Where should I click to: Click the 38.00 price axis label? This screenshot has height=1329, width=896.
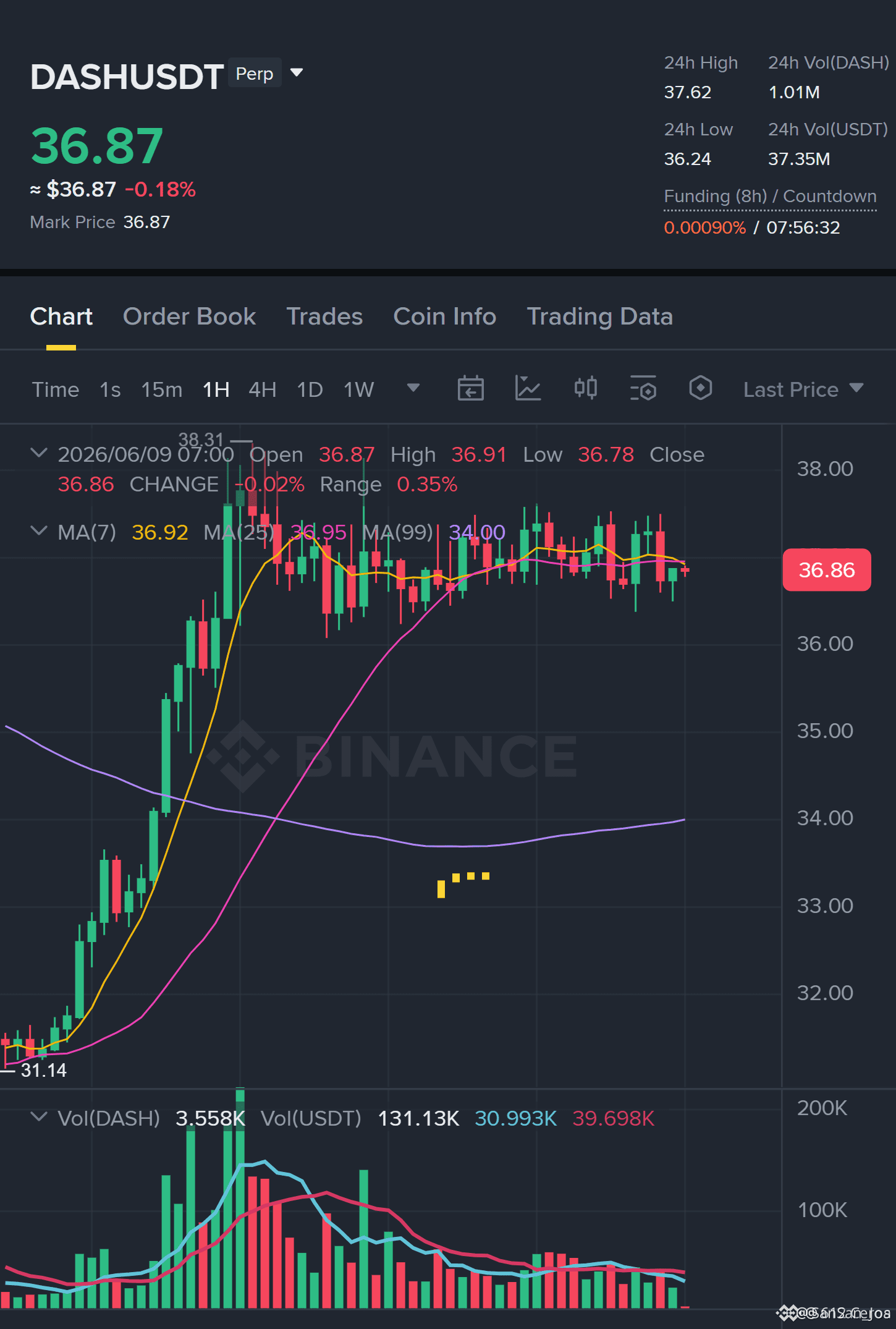825,469
